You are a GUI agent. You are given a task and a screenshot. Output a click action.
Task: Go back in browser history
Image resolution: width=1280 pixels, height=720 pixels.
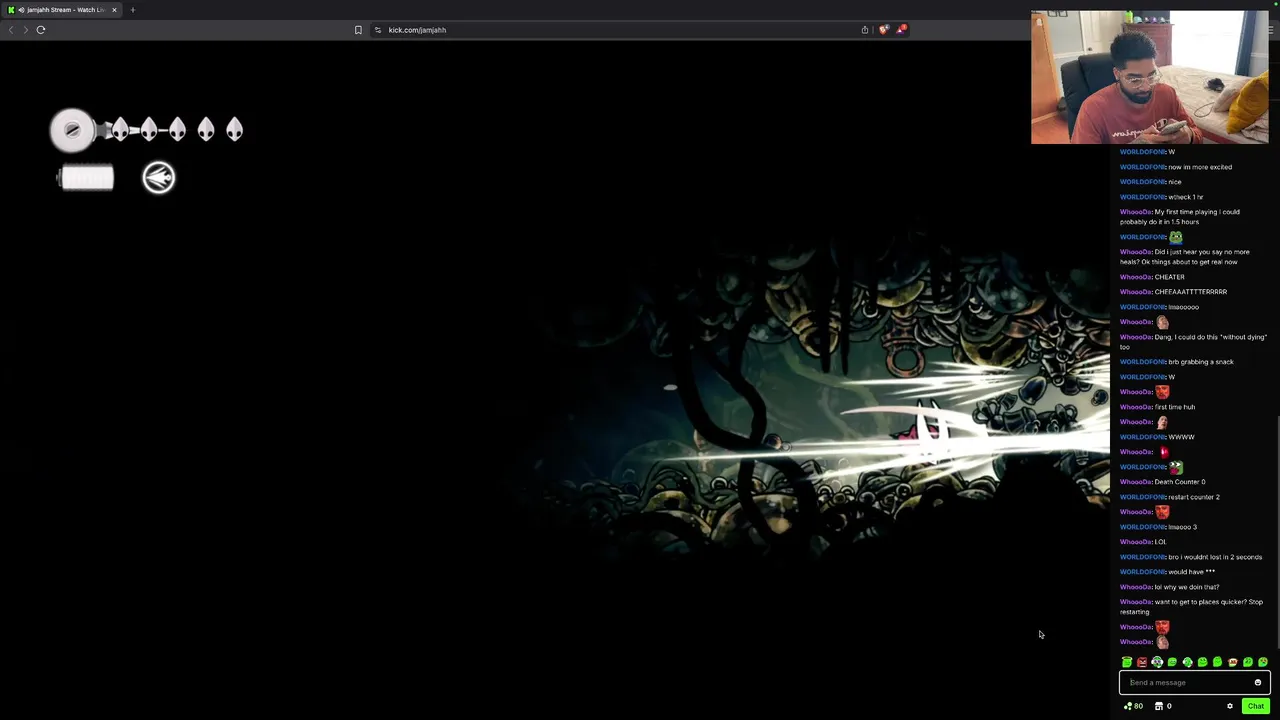pyautogui.click(x=11, y=30)
